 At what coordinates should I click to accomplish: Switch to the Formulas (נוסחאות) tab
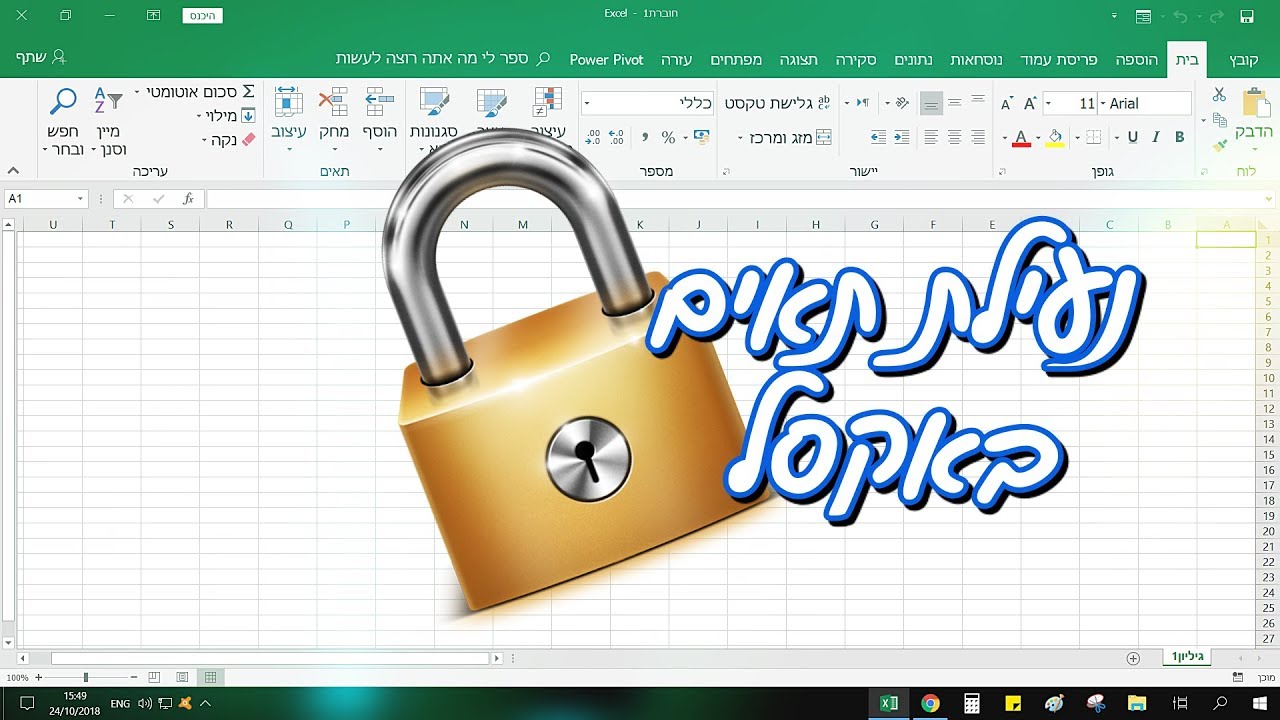point(976,60)
